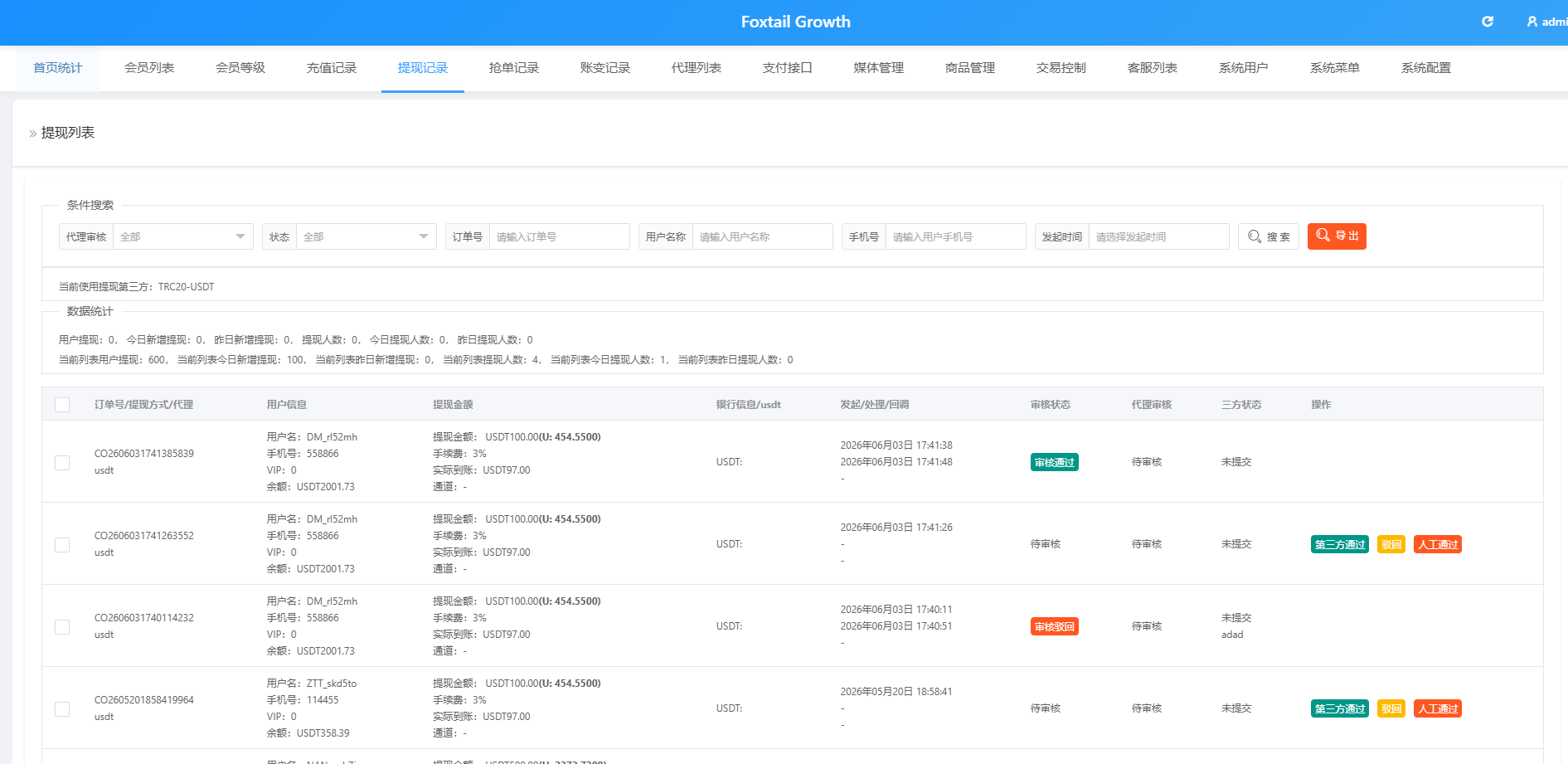Open the 会员列表 tab

[149, 68]
